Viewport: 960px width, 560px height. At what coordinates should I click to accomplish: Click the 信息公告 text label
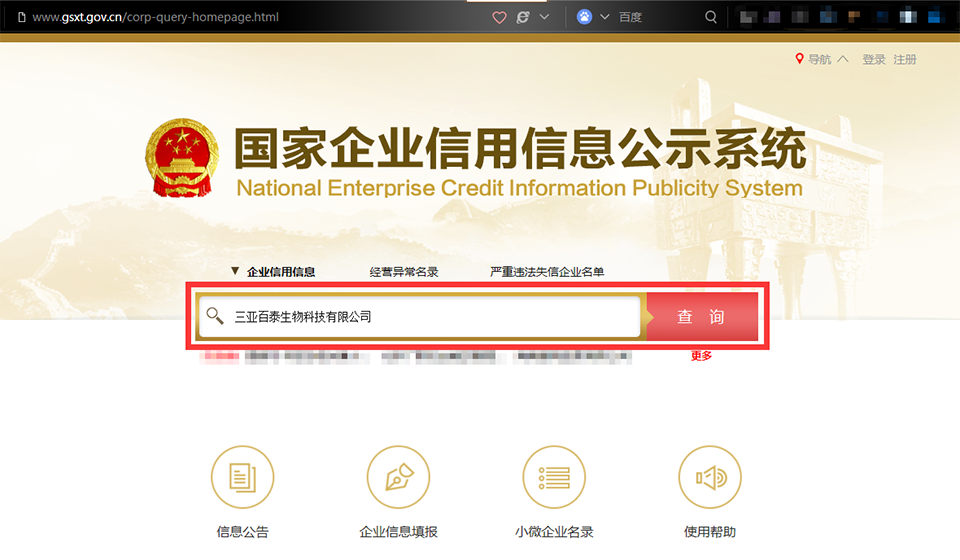242,532
